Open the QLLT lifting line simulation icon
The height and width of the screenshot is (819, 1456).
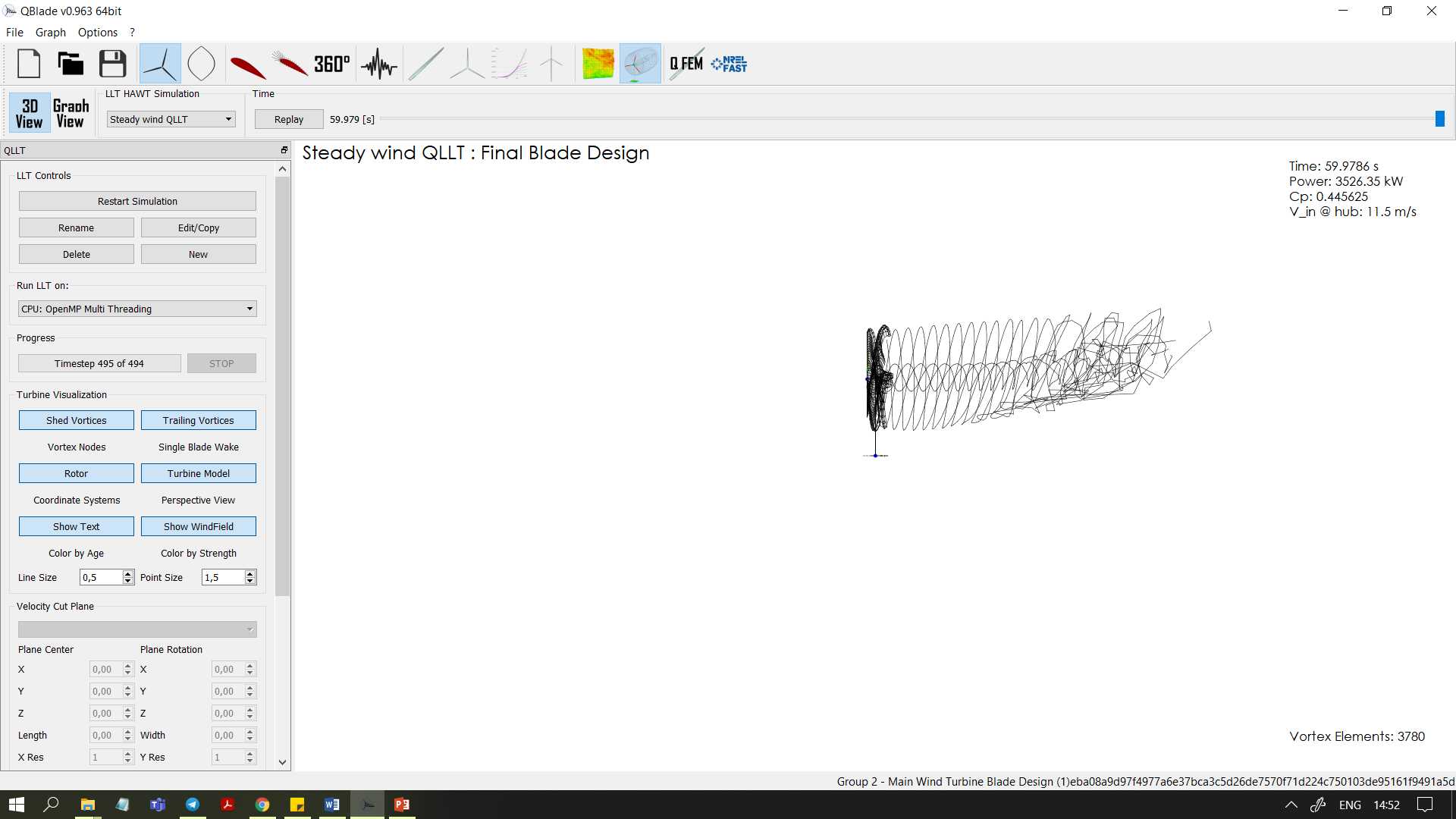click(x=640, y=64)
